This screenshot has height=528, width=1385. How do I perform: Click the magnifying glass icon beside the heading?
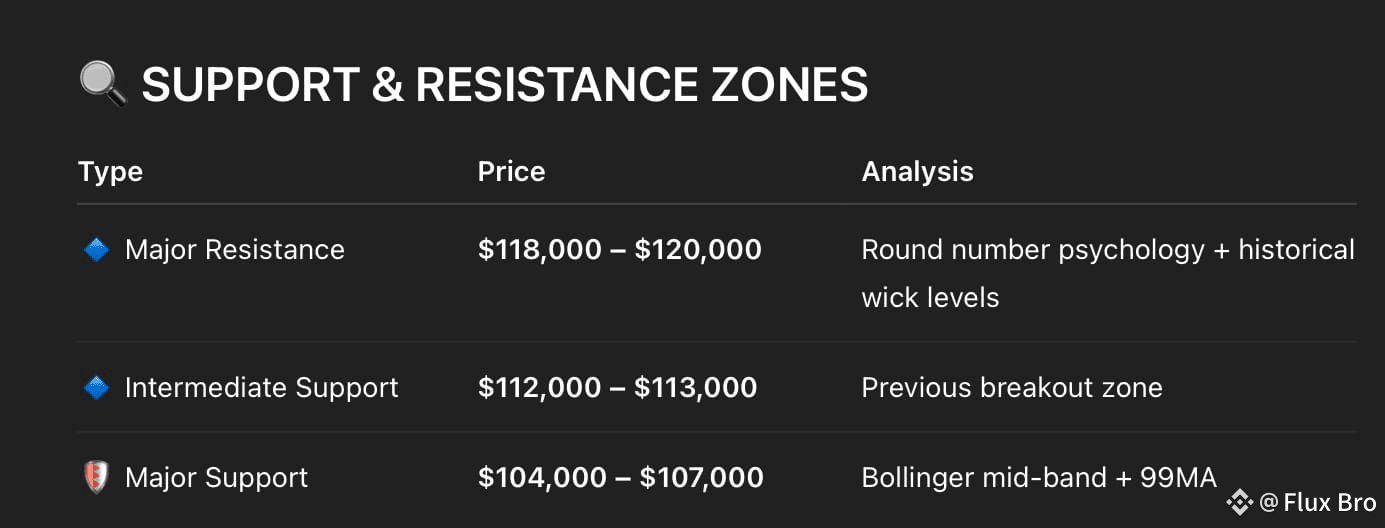103,85
